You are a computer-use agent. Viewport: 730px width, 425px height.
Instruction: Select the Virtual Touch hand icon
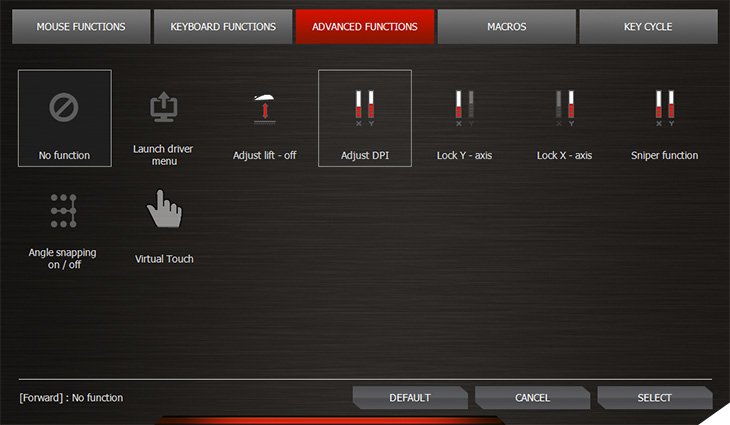click(164, 209)
